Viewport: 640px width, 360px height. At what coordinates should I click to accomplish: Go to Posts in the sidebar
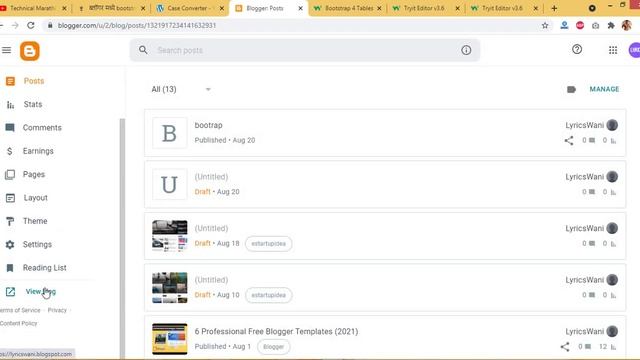tap(33, 81)
